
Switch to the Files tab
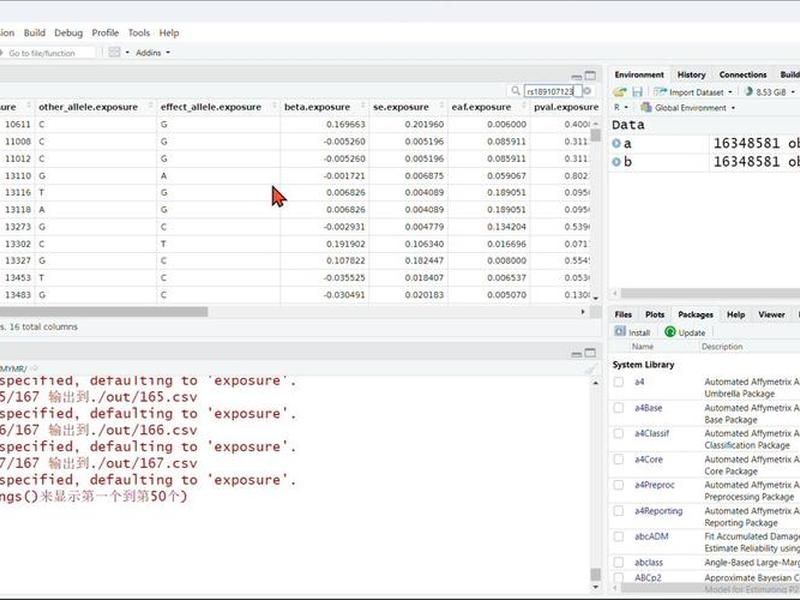[623, 314]
